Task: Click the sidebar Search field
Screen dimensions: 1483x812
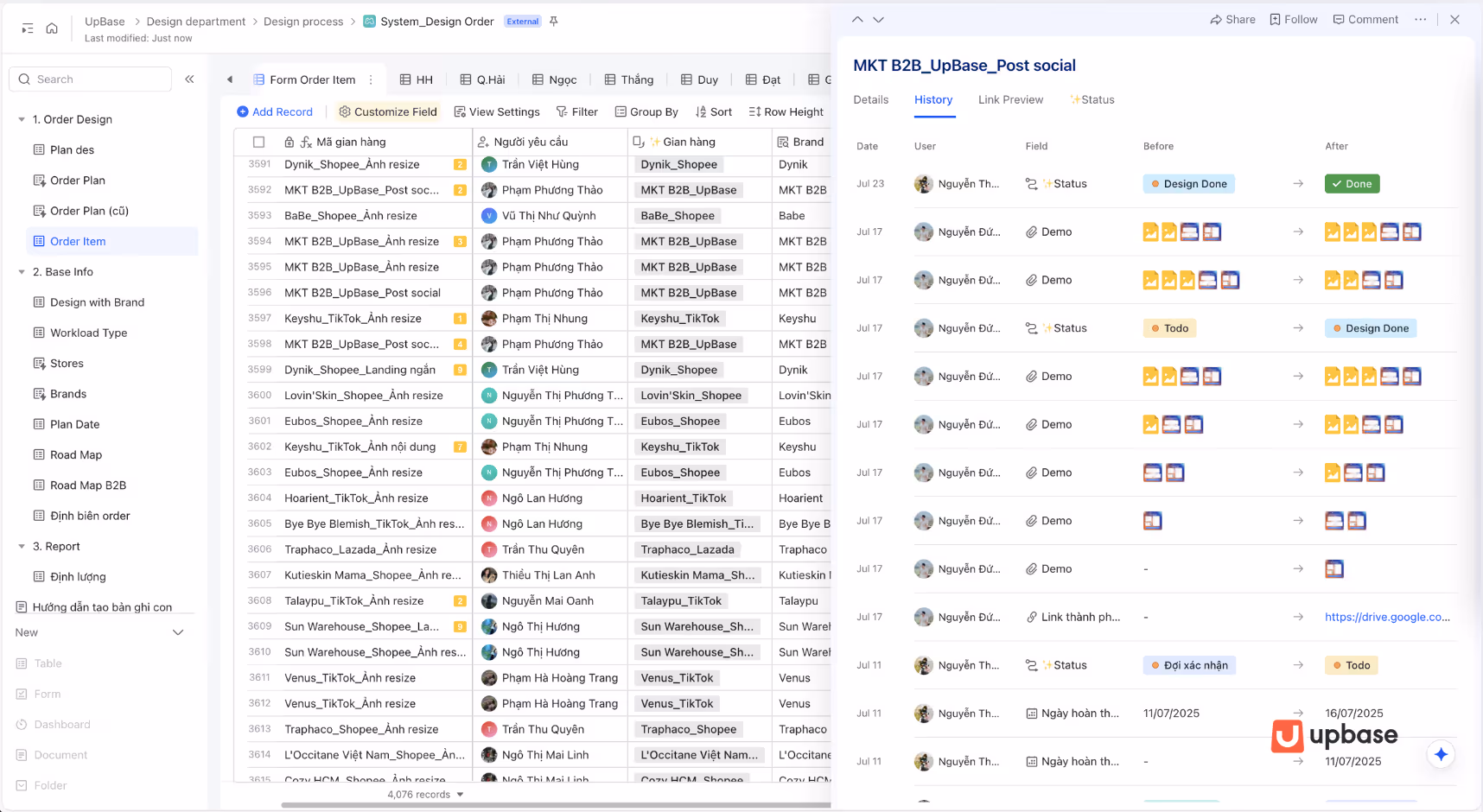Action: click(x=91, y=79)
